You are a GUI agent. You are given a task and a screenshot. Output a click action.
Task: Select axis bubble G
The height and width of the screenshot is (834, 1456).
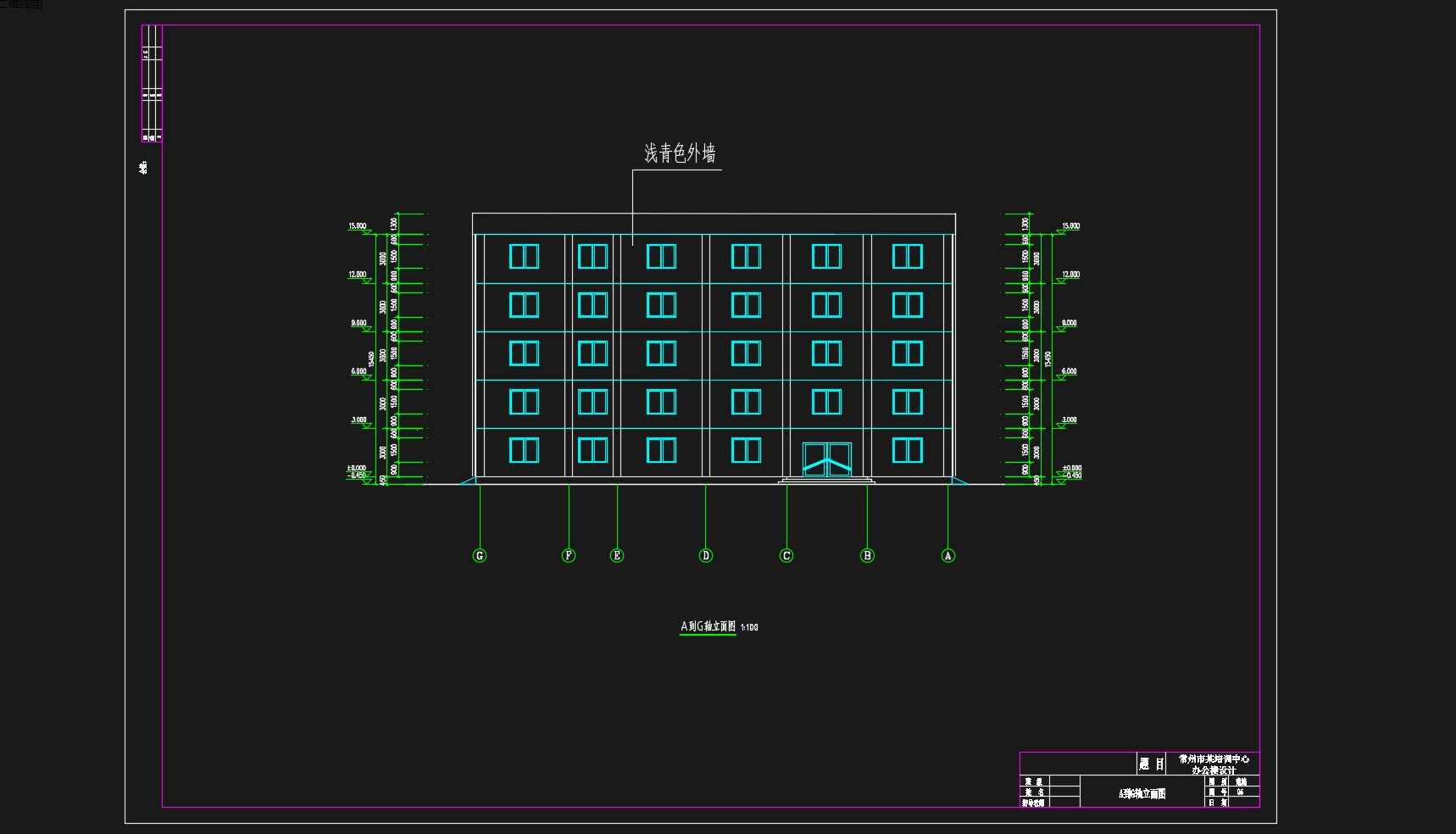point(480,556)
